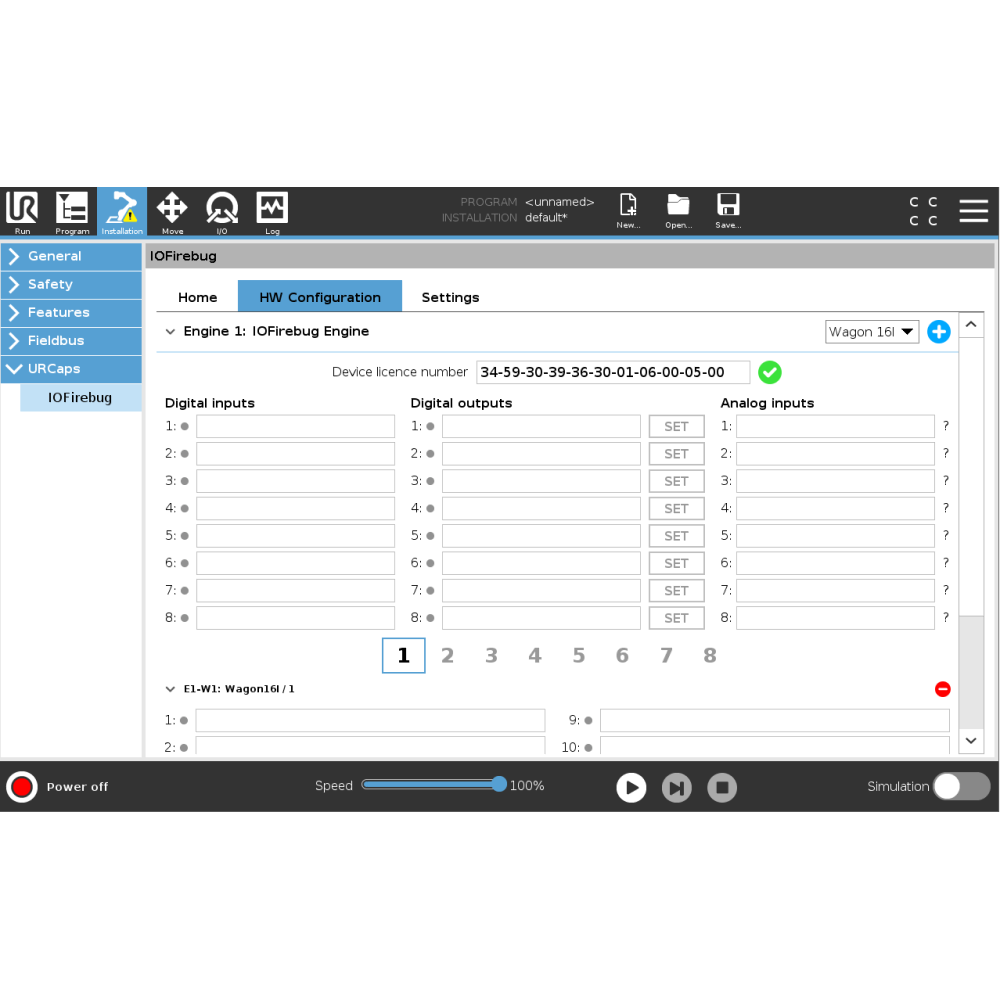This screenshot has height=1000, width=1000.
Task: Open the Program editor icon
Action: point(72,212)
